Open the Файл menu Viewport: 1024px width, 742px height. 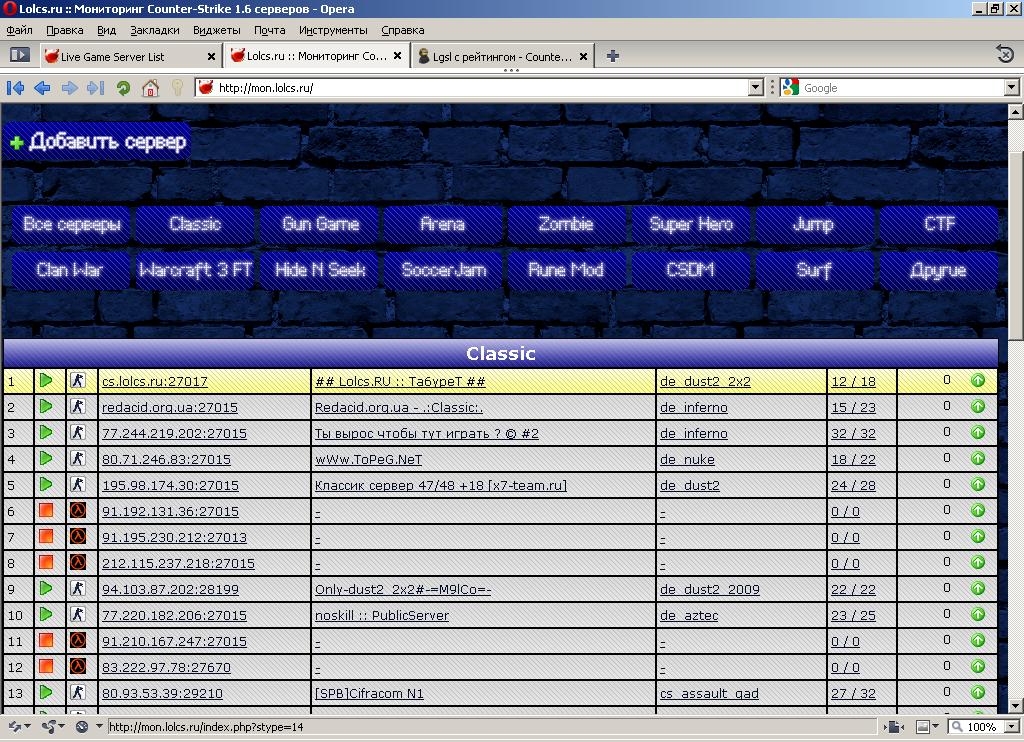tap(20, 30)
